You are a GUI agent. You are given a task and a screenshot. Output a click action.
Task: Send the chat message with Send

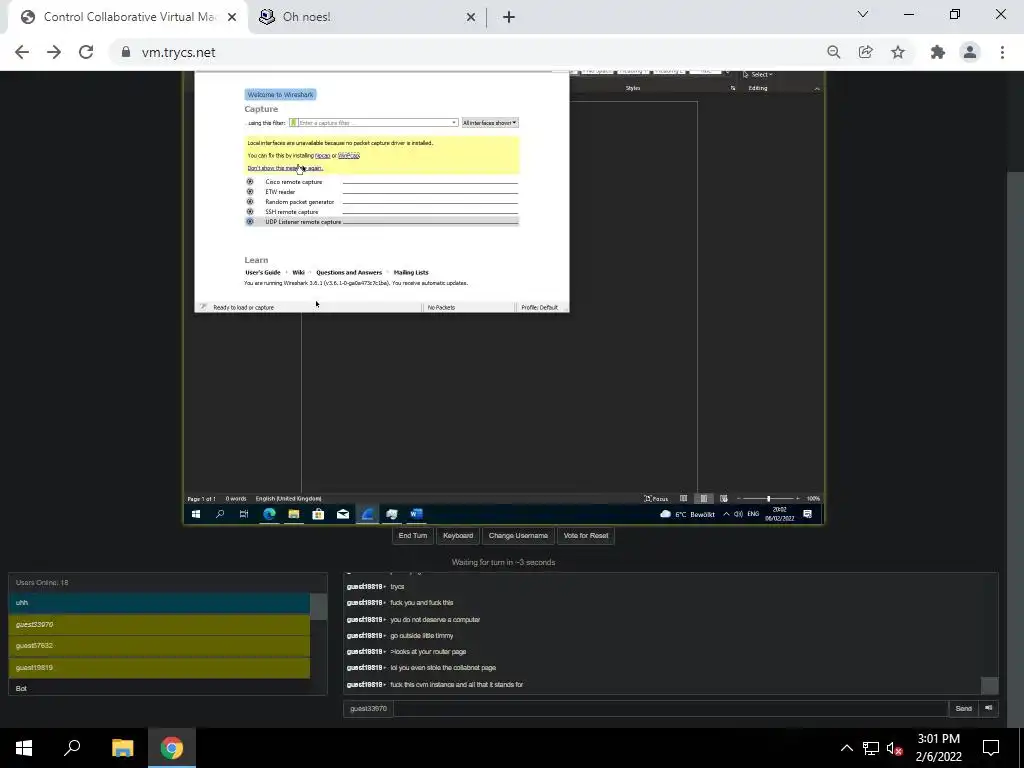click(963, 708)
